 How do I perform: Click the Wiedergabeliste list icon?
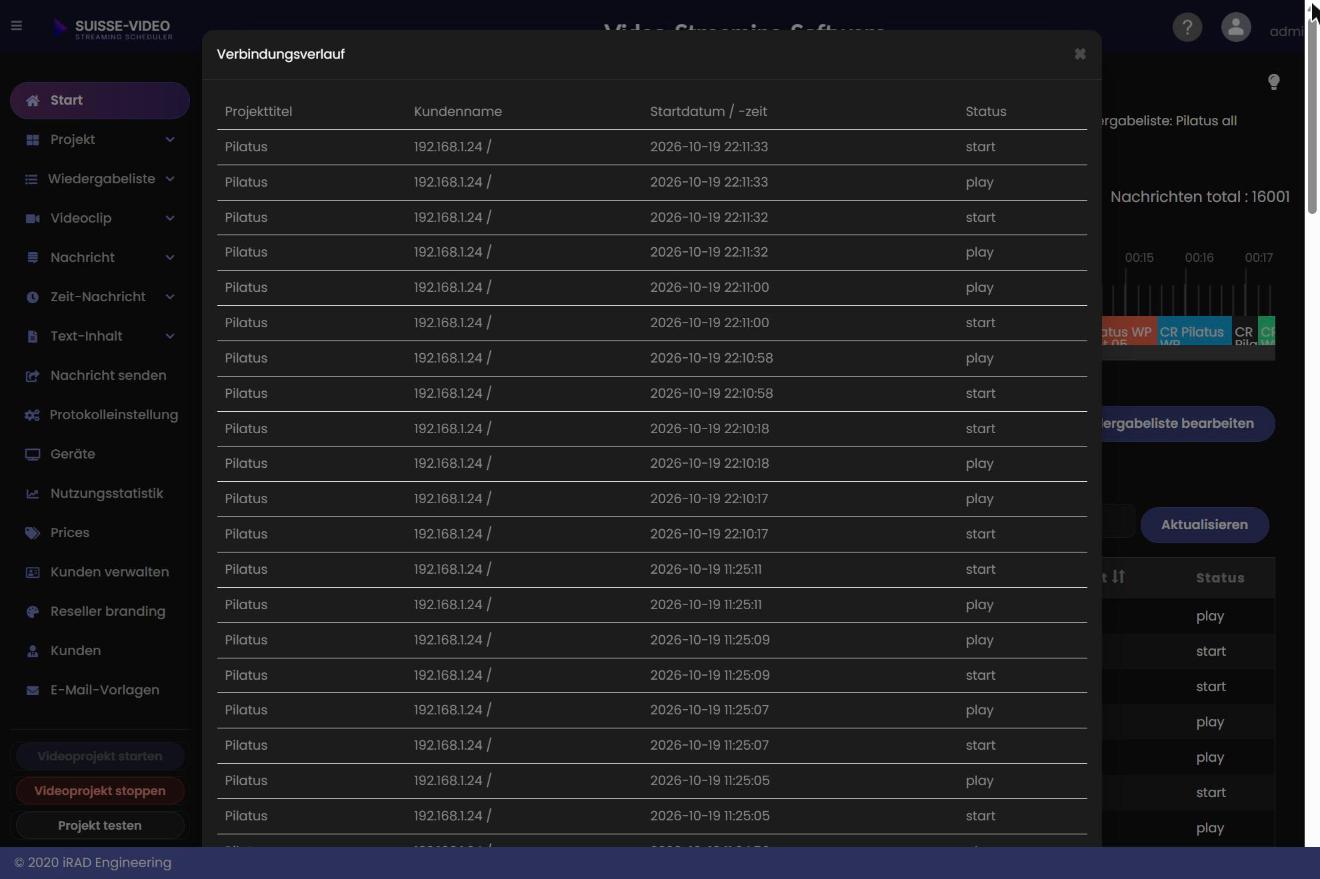[x=31, y=179]
